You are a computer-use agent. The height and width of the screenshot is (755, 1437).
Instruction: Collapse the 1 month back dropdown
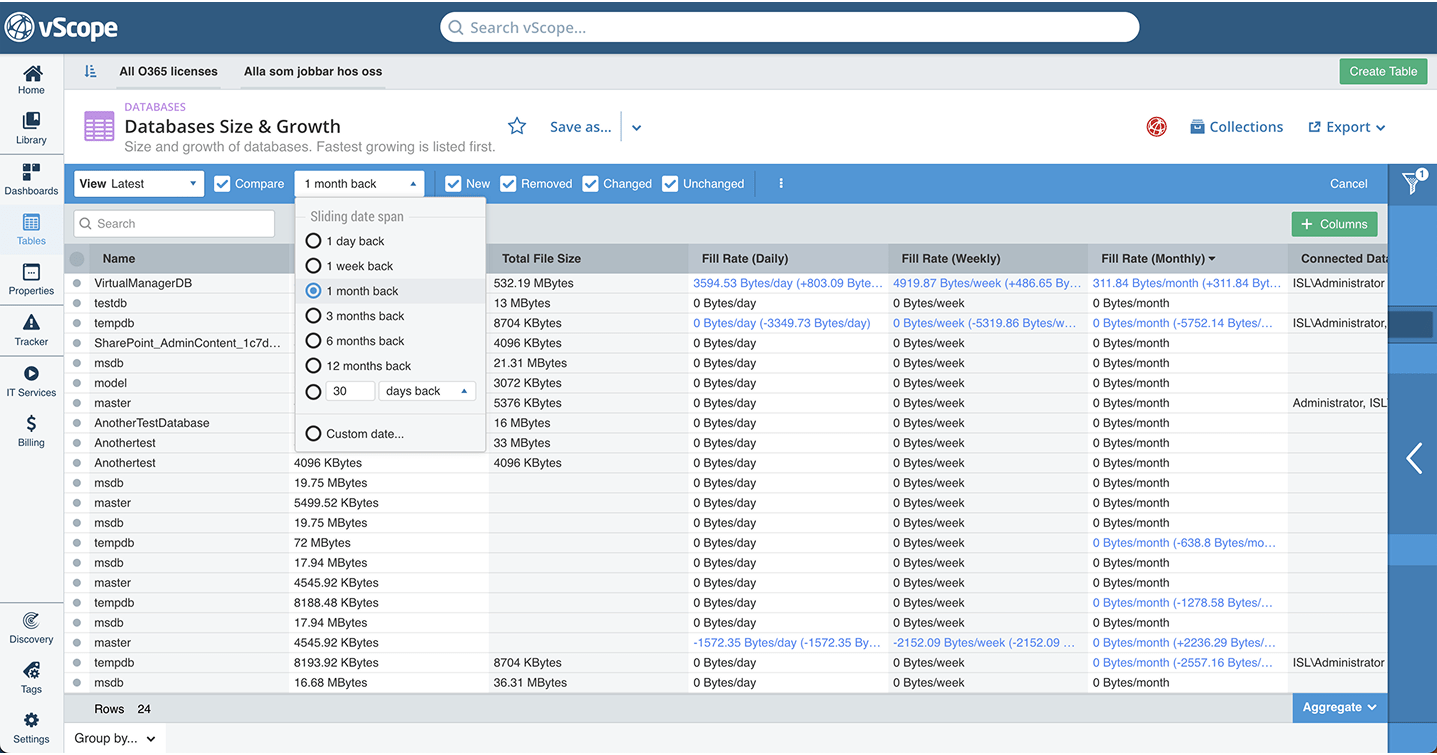pyautogui.click(x=359, y=184)
